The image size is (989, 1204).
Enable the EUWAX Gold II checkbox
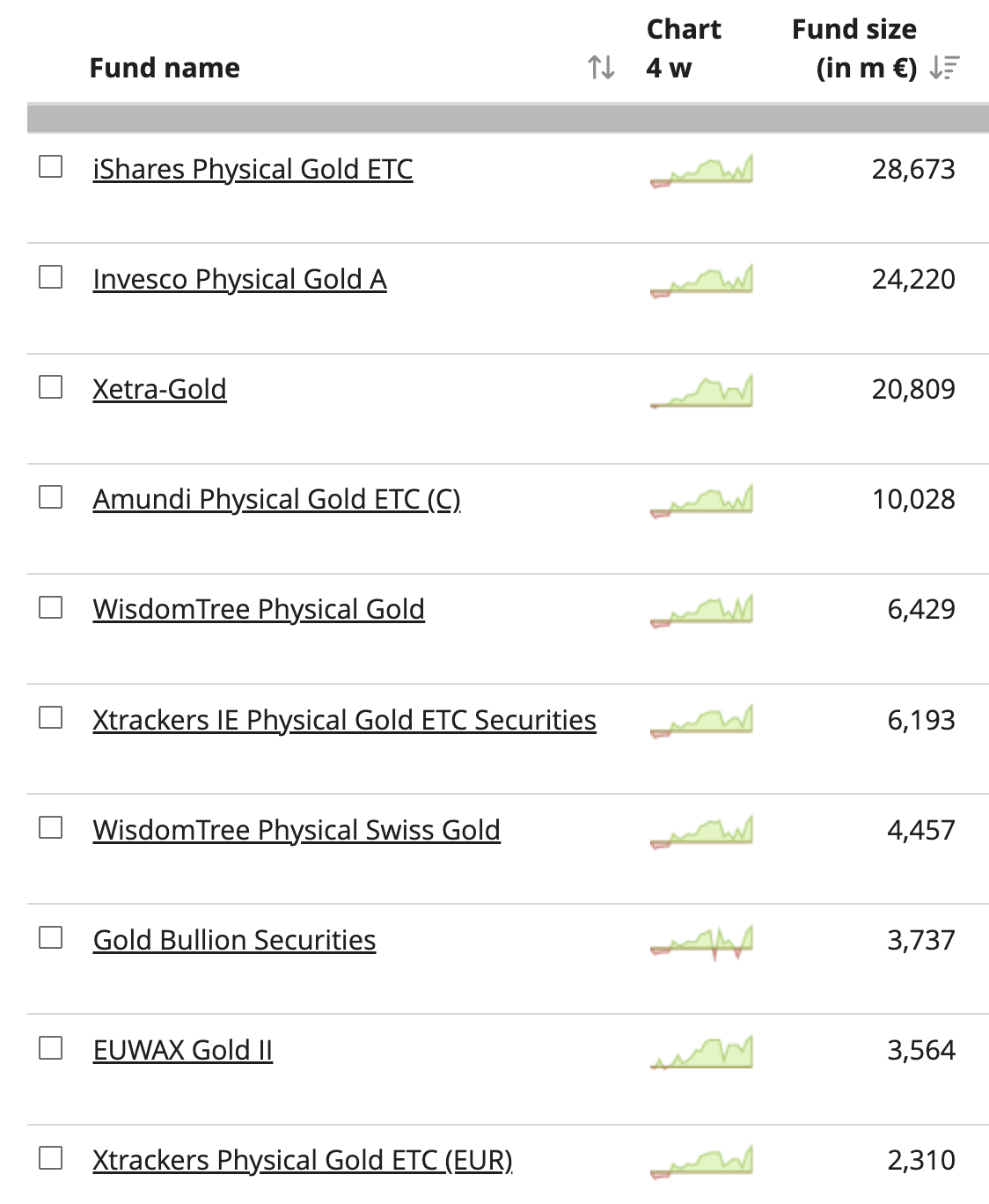coord(51,1048)
